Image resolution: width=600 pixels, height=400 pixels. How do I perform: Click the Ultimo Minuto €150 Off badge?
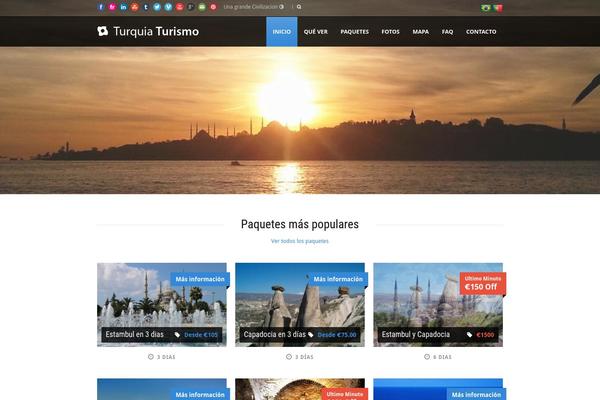(483, 283)
